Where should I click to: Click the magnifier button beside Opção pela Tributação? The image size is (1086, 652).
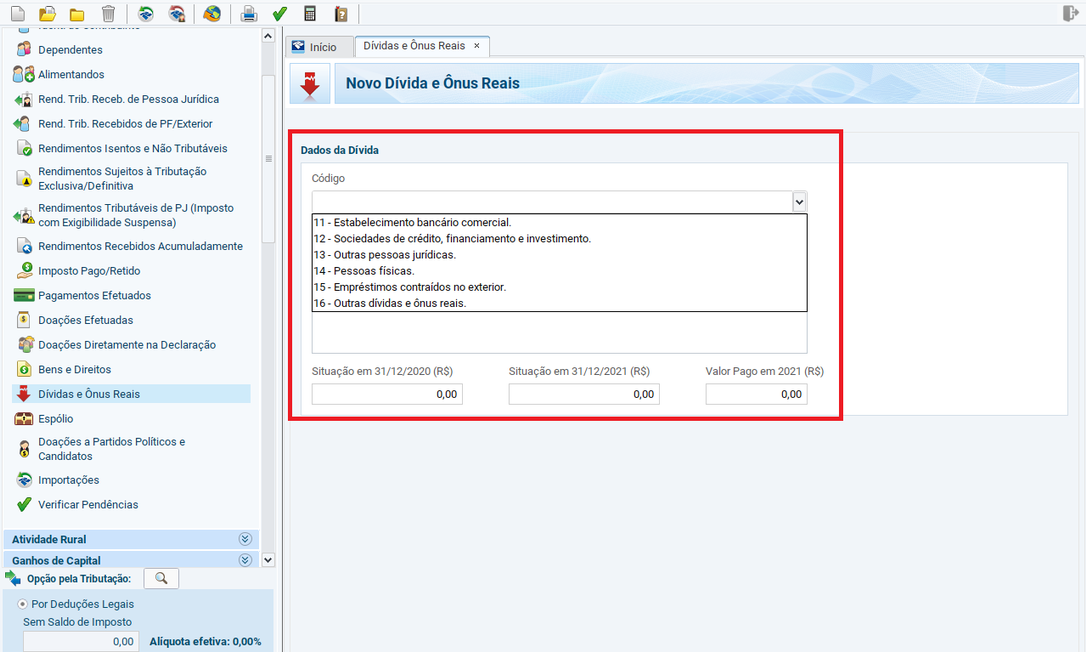(161, 579)
